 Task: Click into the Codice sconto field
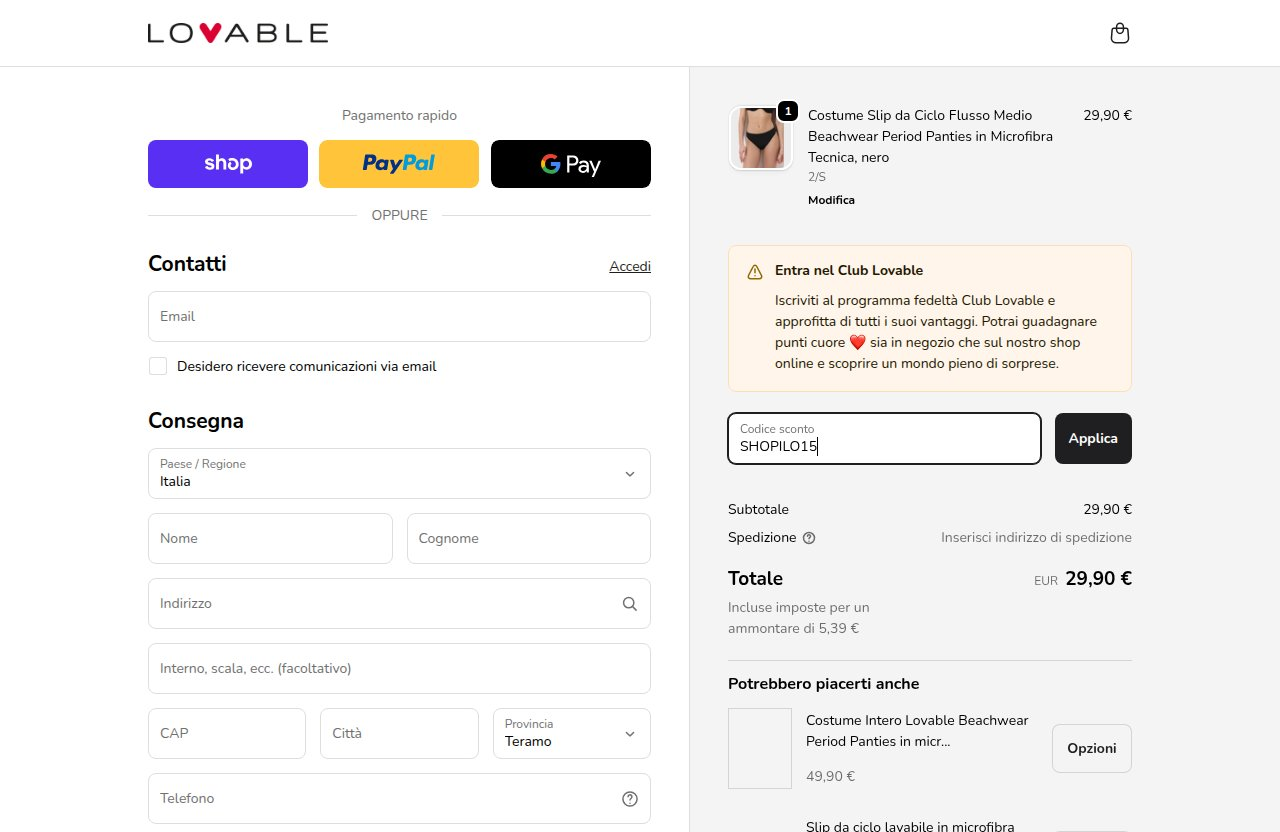884,438
